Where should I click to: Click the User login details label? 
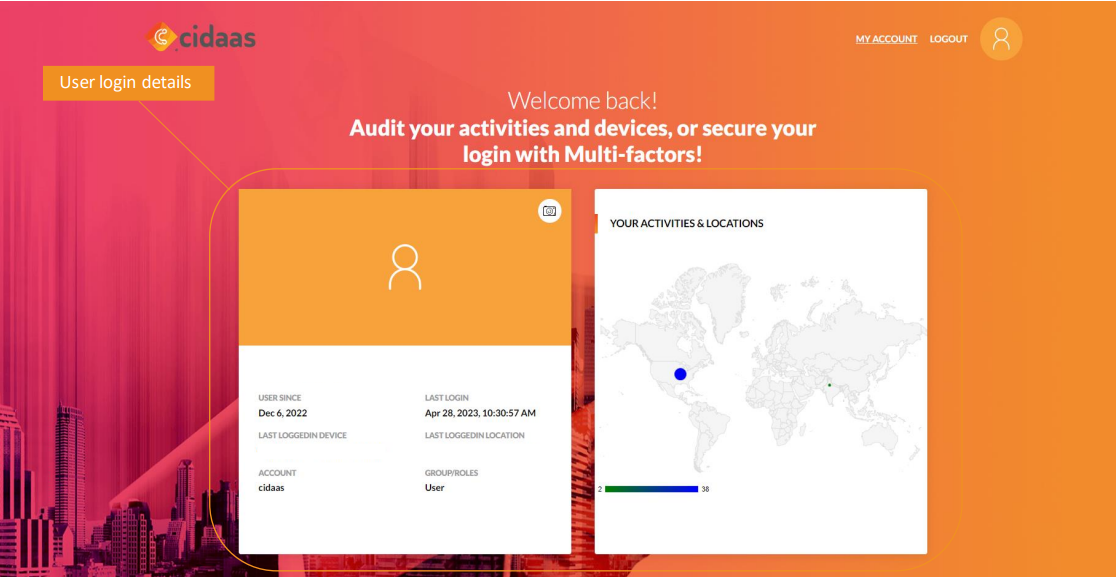[127, 83]
